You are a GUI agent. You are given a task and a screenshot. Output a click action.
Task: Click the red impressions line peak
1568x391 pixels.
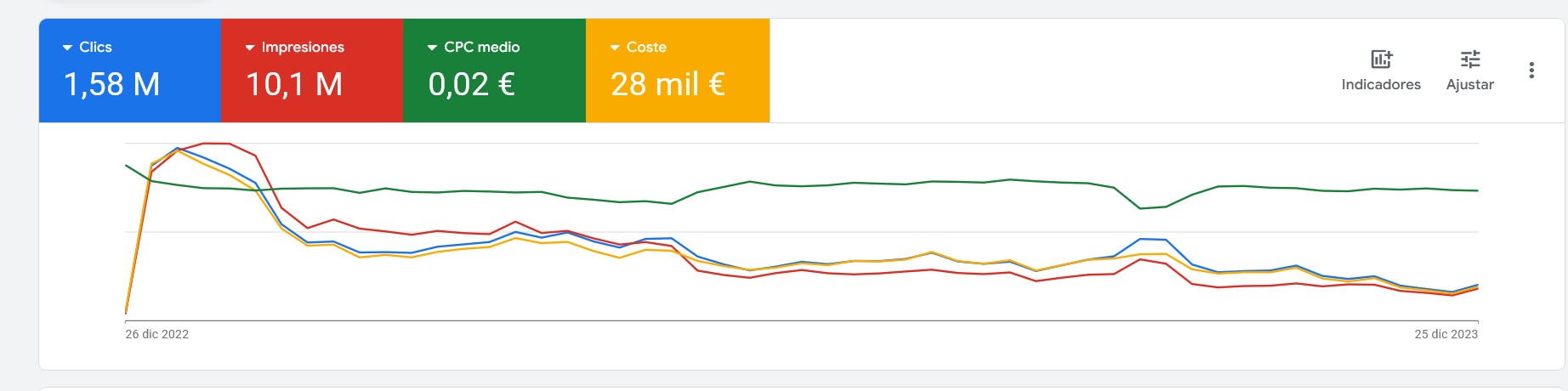tap(217, 144)
